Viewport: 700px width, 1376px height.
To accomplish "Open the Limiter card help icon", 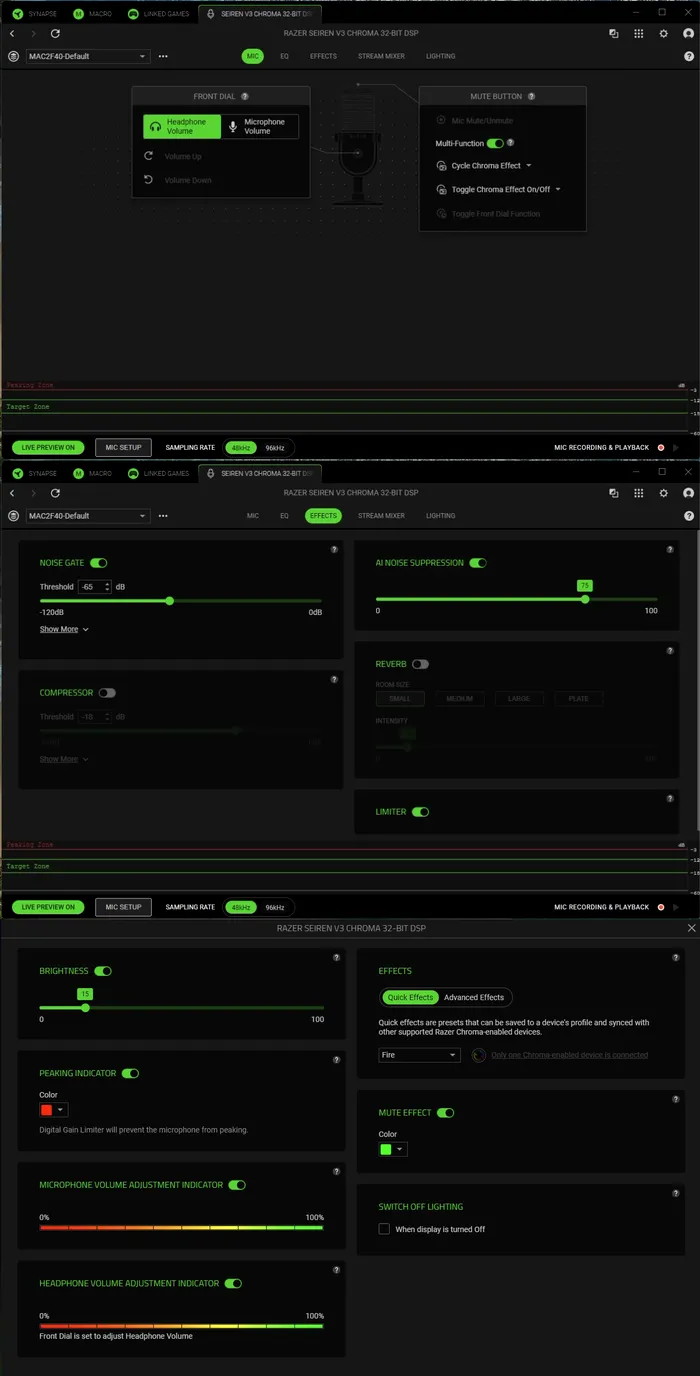I will click(671, 798).
